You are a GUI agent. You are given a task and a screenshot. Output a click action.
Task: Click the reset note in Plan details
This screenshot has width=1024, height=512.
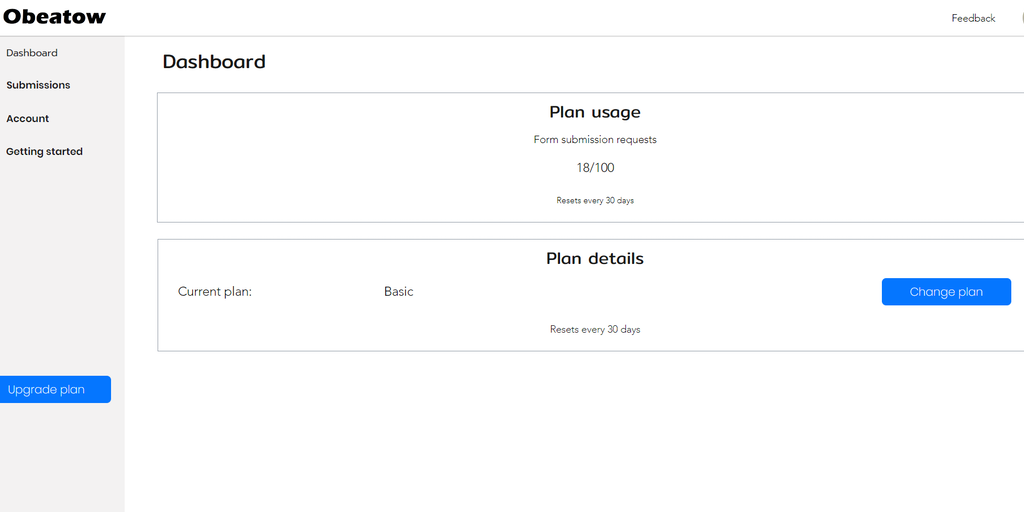coord(595,330)
